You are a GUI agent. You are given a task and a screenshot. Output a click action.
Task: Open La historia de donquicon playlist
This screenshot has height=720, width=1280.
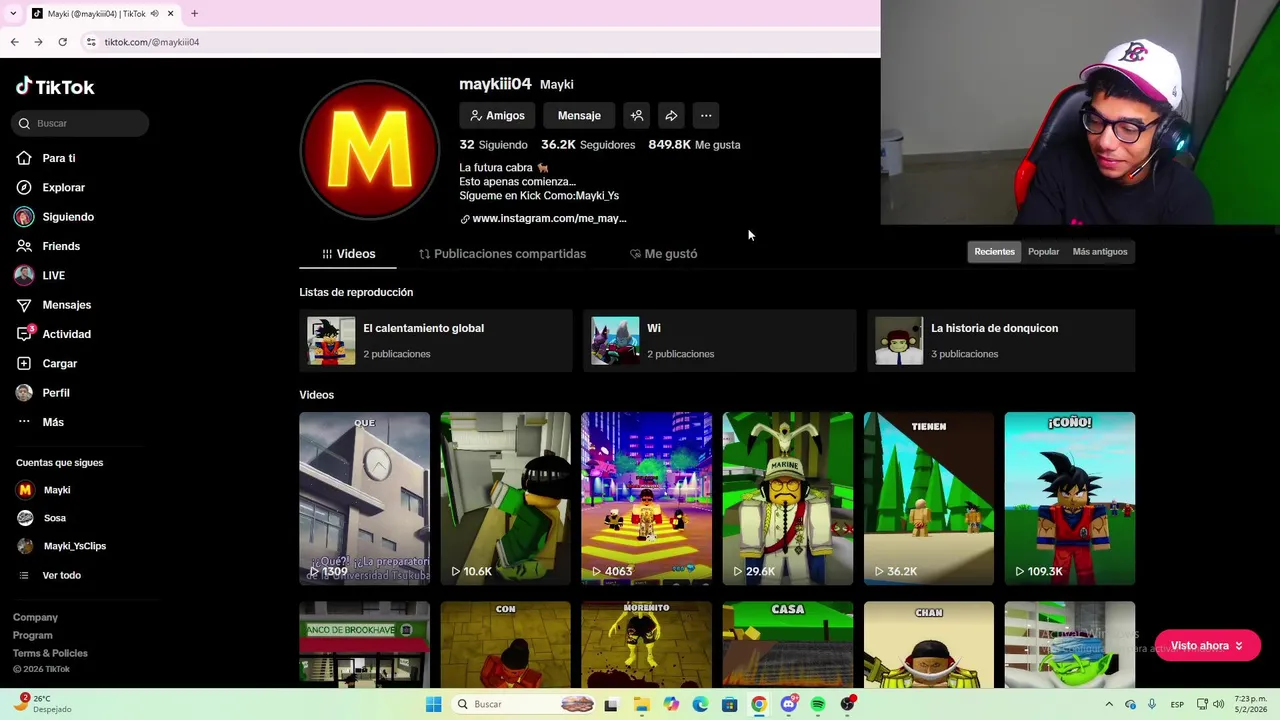[x=1002, y=341]
